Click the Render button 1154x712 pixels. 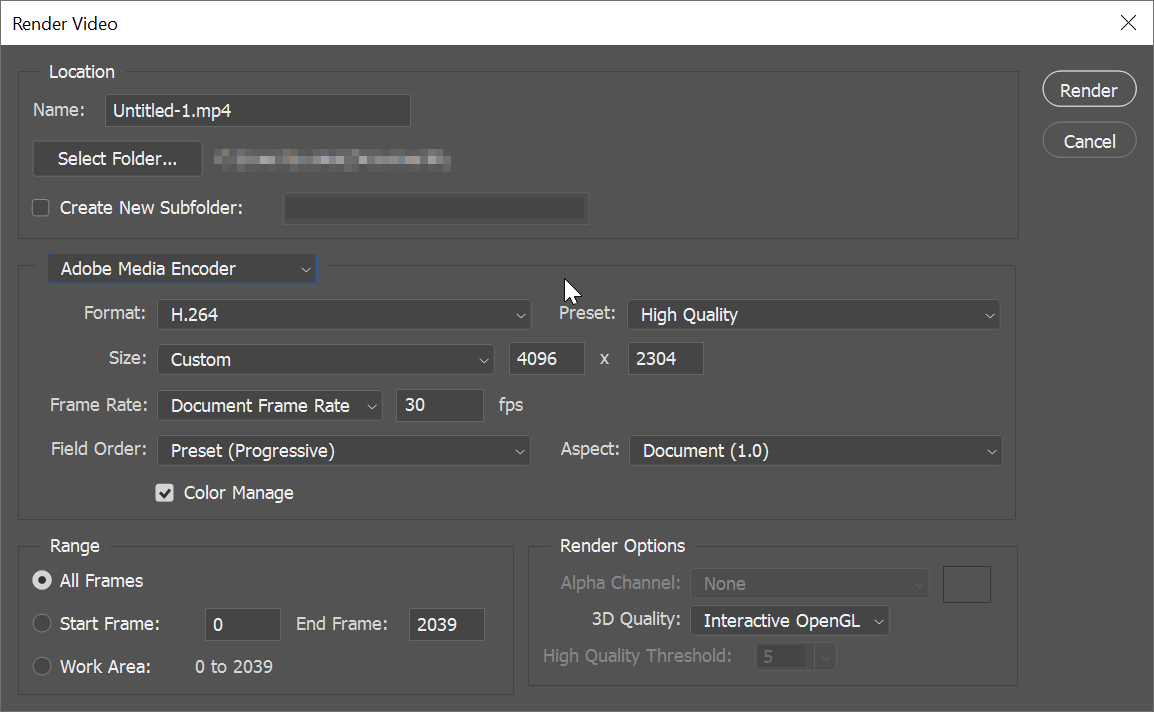pyautogui.click(x=1089, y=89)
